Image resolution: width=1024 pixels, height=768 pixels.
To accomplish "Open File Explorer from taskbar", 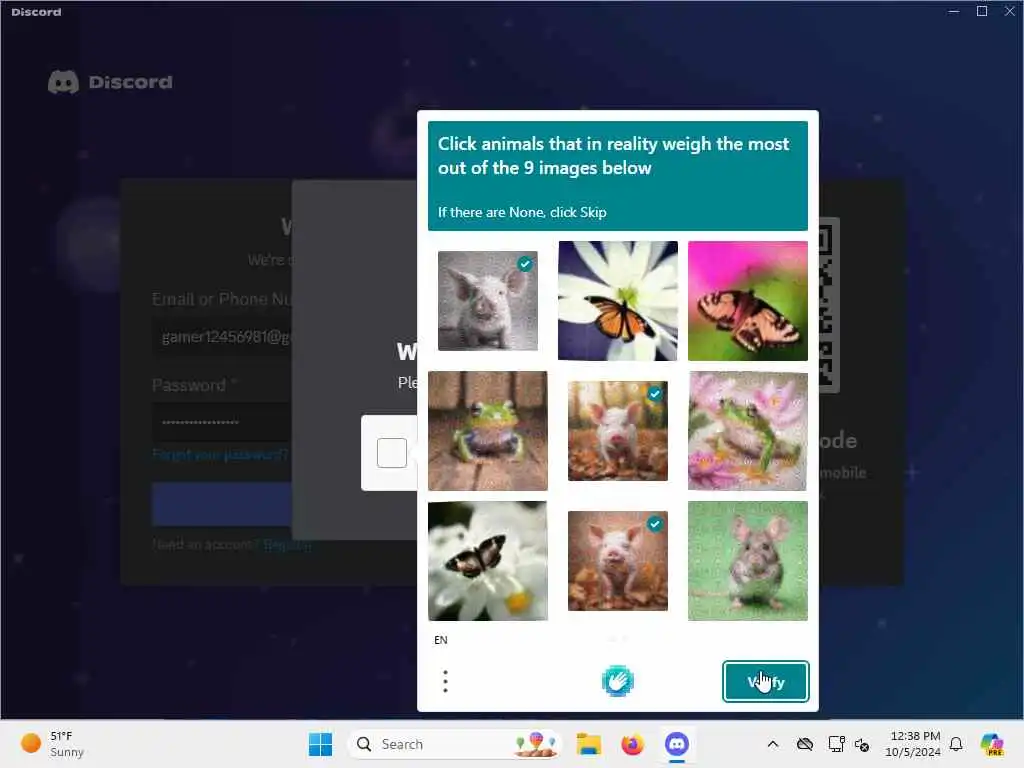I will pos(588,744).
